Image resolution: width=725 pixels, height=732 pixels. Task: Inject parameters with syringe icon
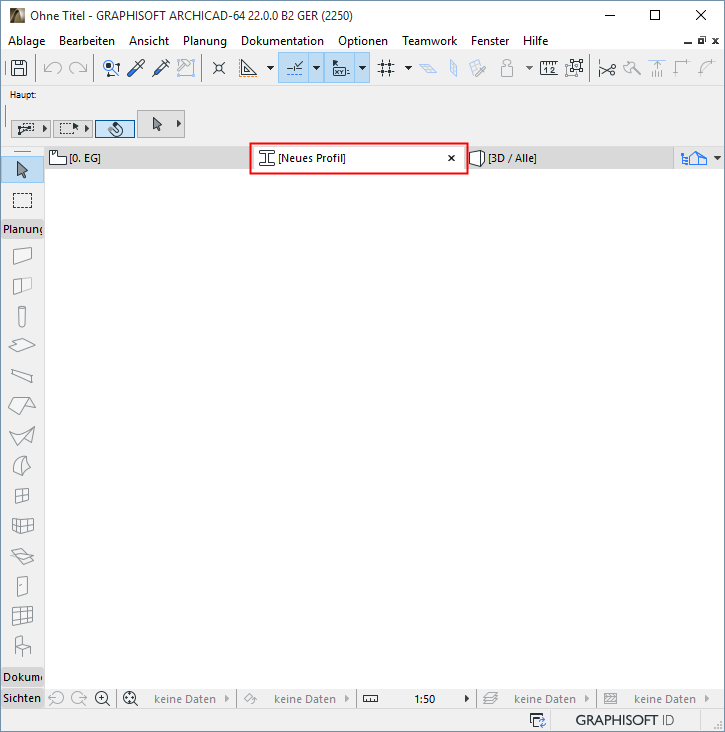[161, 68]
